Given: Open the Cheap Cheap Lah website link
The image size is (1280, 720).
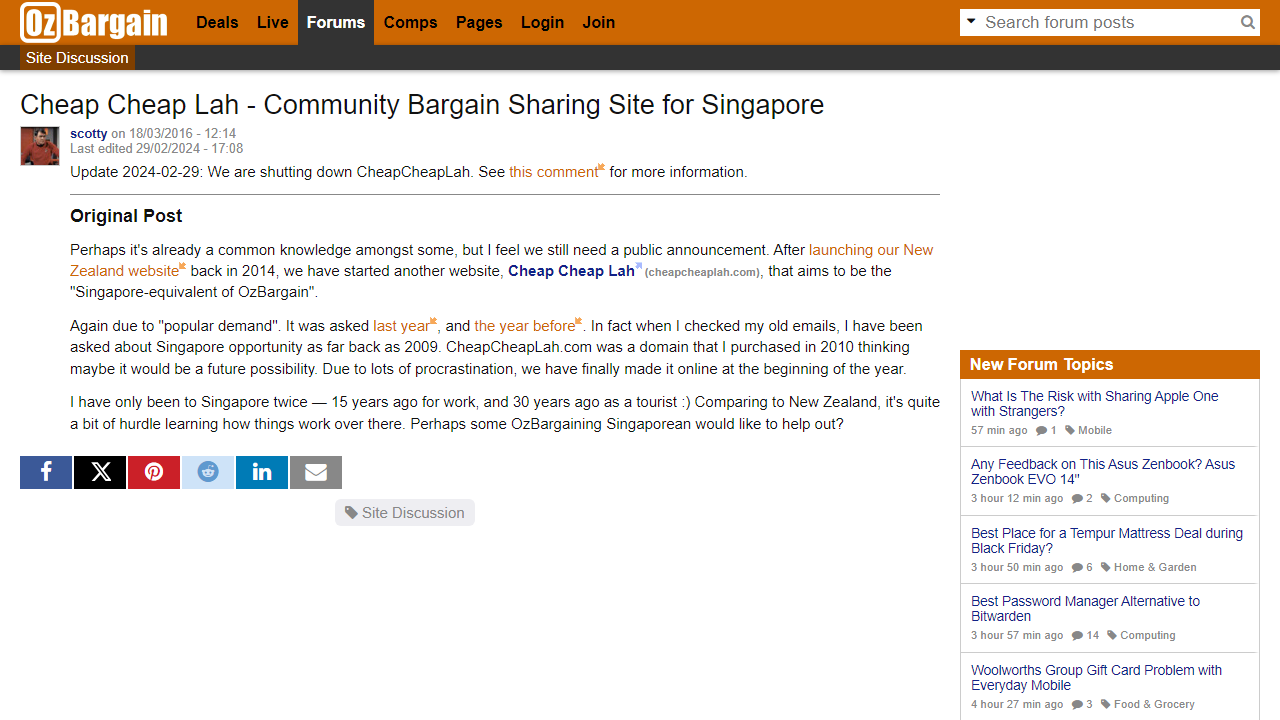Looking at the screenshot, I should [x=571, y=271].
